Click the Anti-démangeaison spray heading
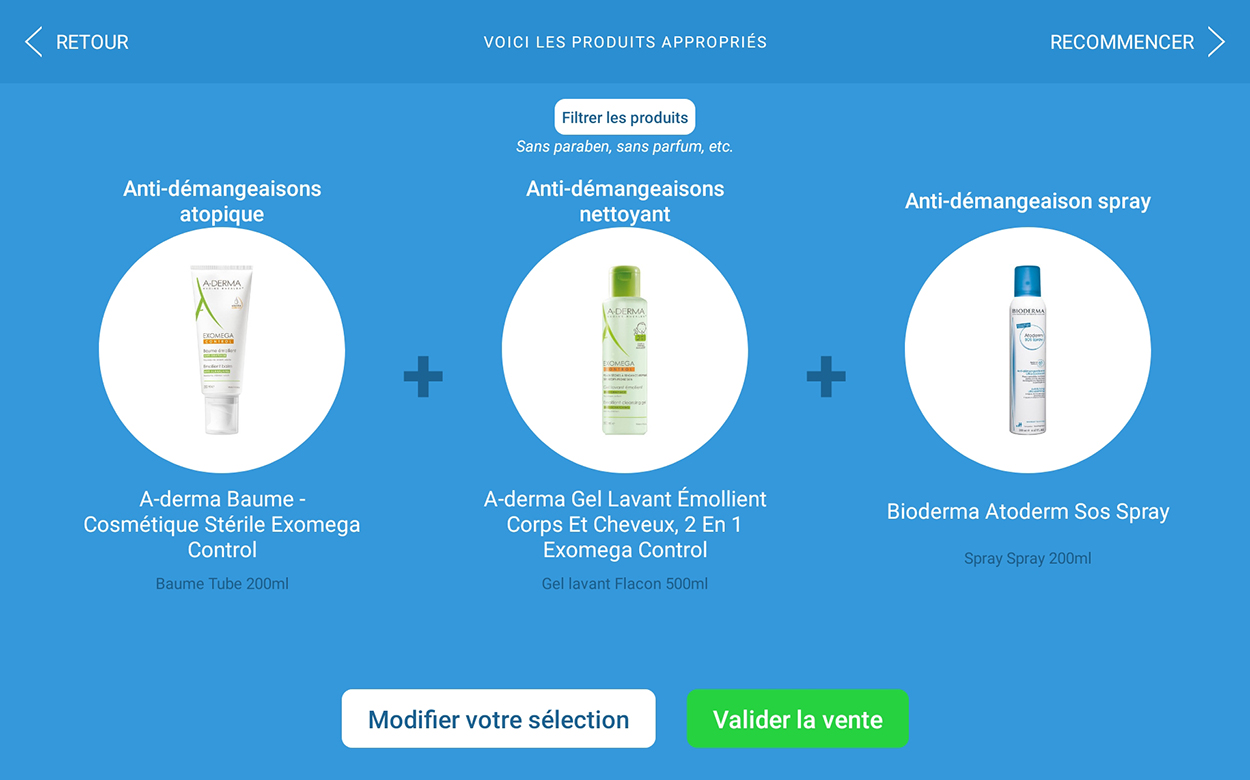1250x780 pixels. [1028, 201]
